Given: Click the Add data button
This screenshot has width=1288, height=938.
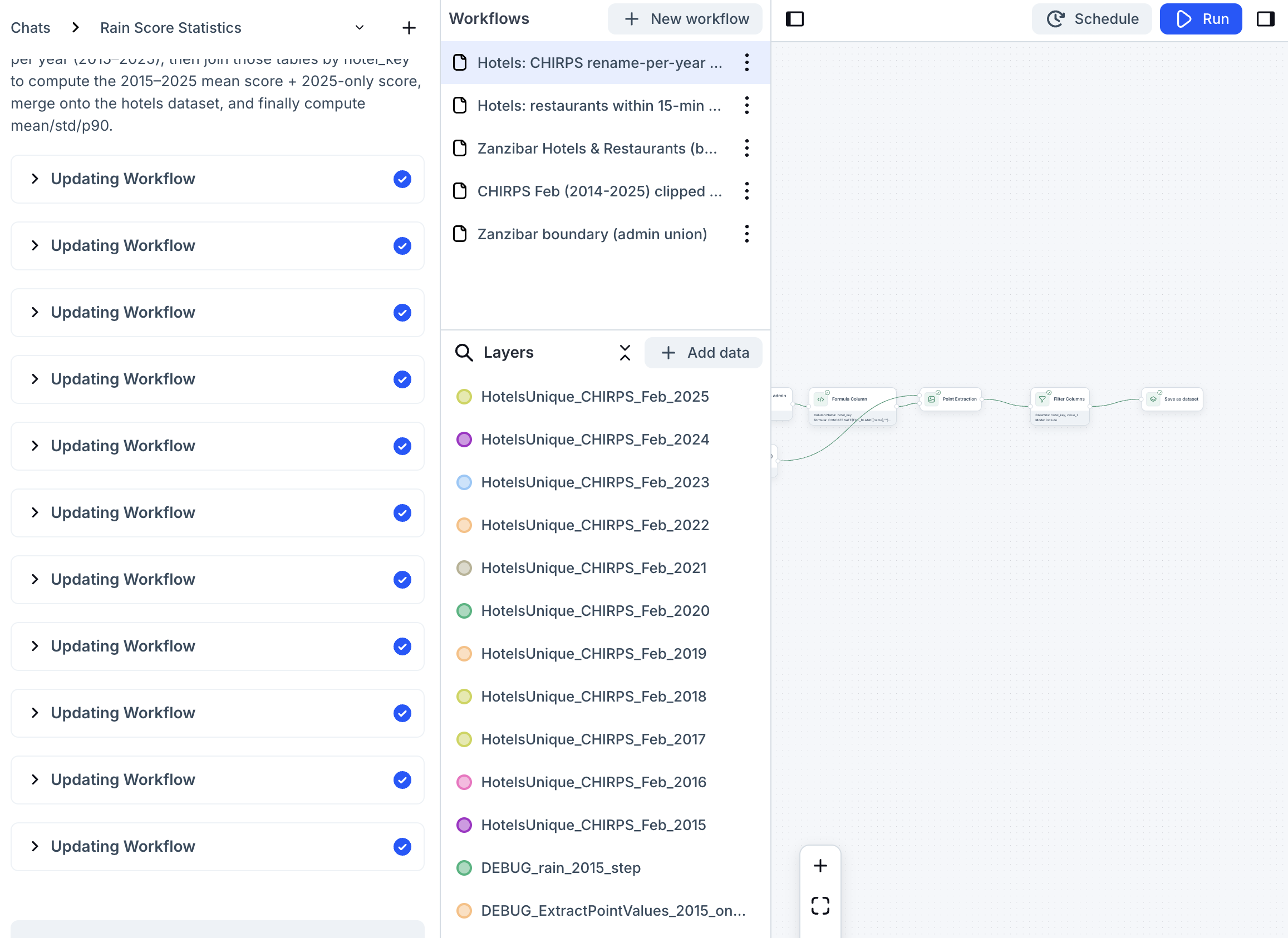Looking at the screenshot, I should tap(703, 353).
